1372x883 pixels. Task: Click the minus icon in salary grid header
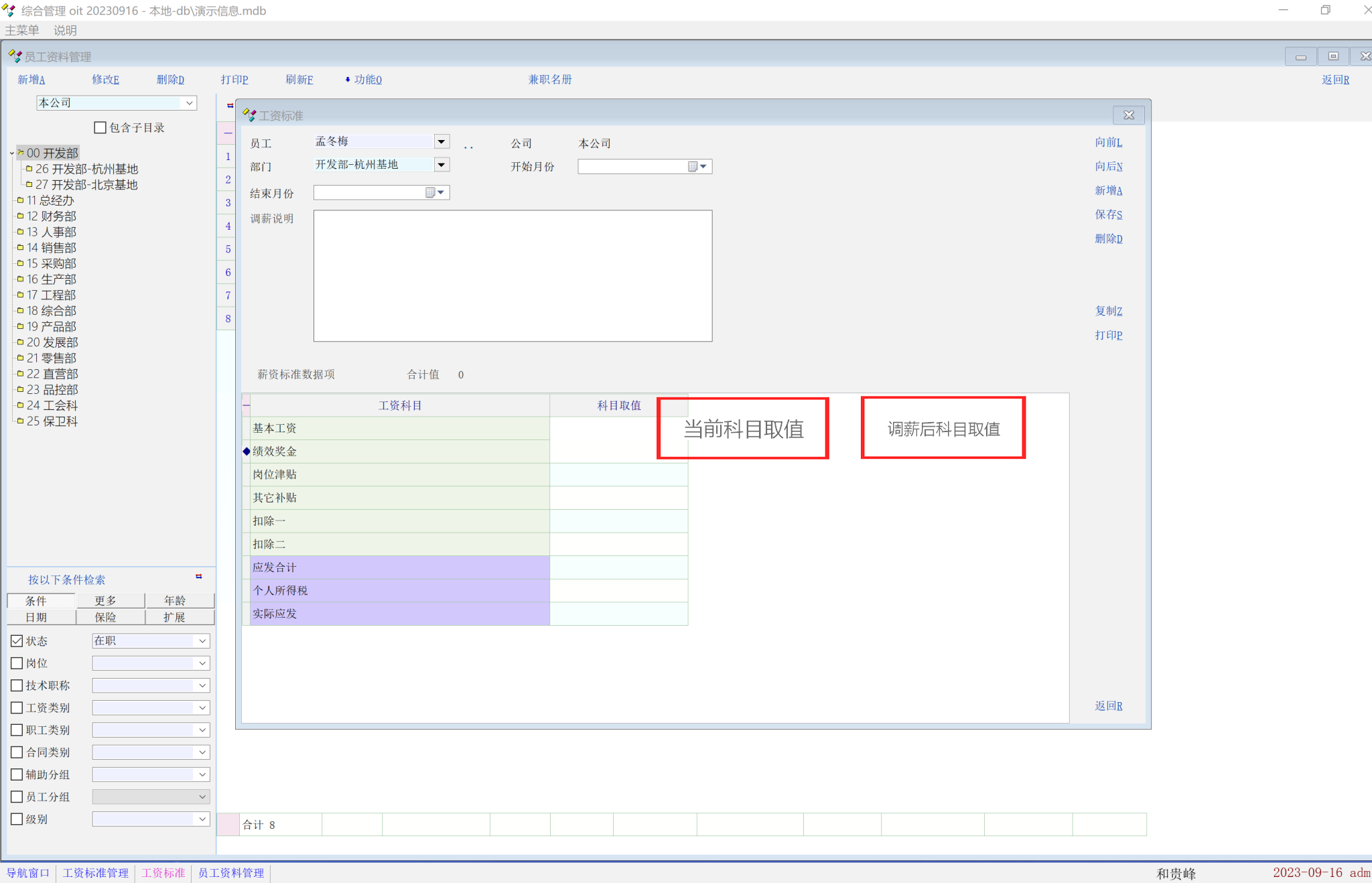tap(246, 405)
